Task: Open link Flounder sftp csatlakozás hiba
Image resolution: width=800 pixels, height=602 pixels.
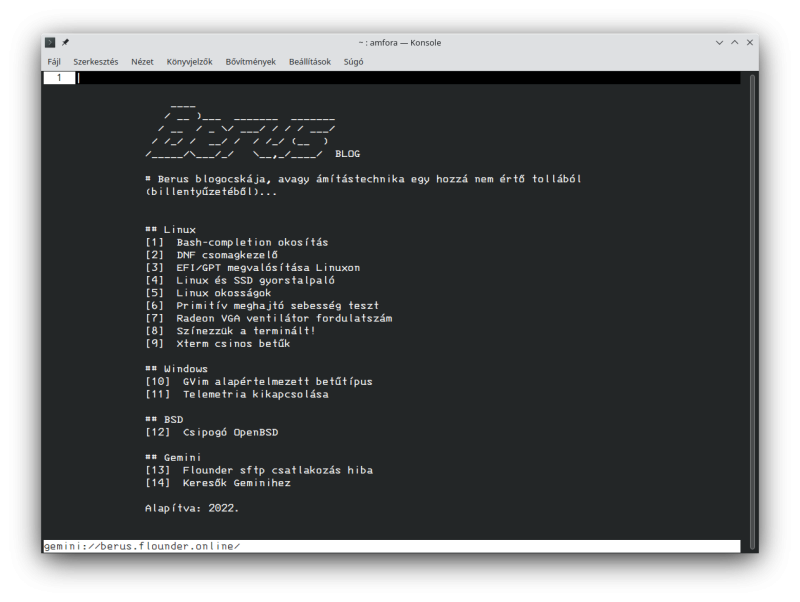Action: coord(278,470)
